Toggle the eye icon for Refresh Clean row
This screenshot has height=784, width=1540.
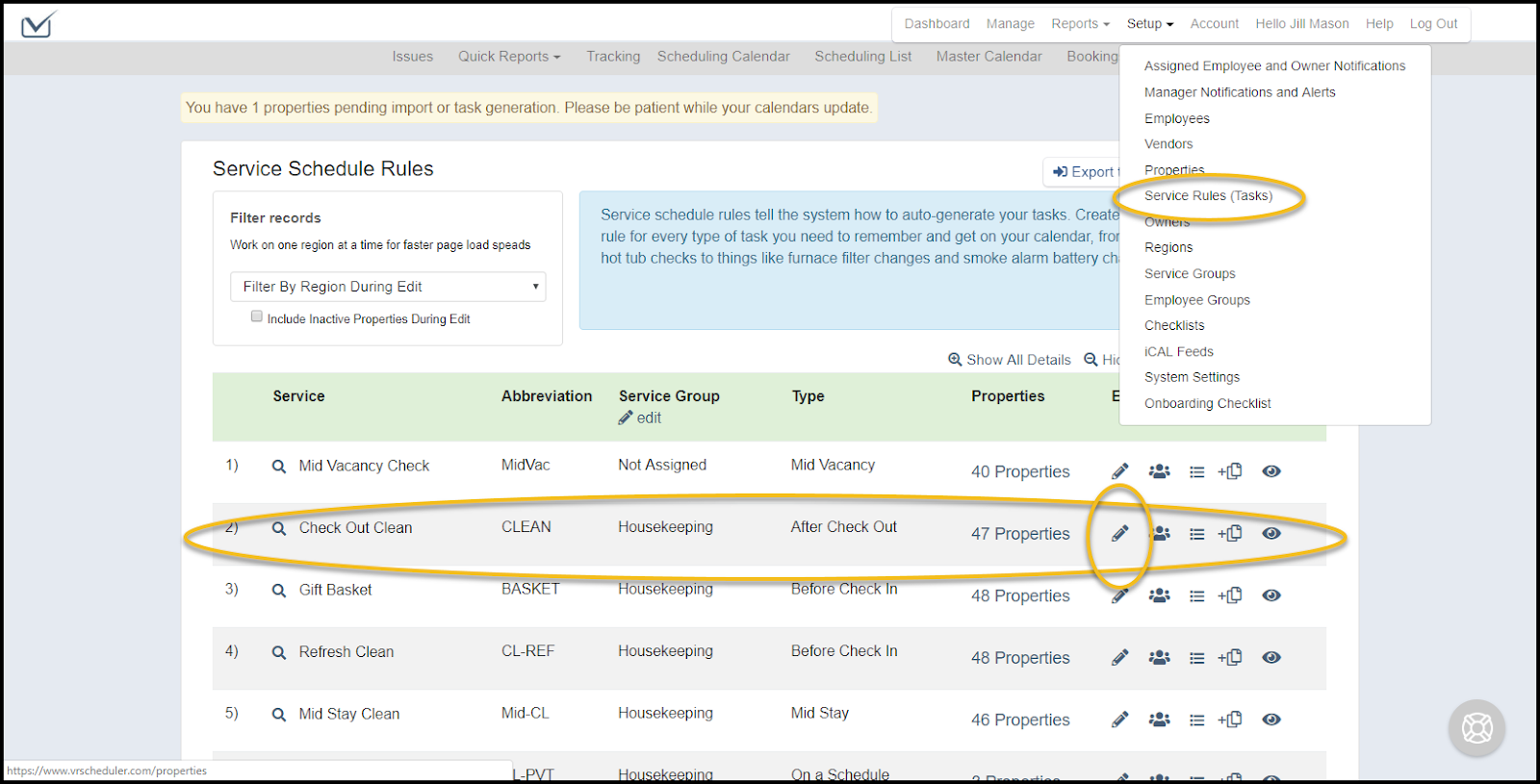tap(1271, 658)
